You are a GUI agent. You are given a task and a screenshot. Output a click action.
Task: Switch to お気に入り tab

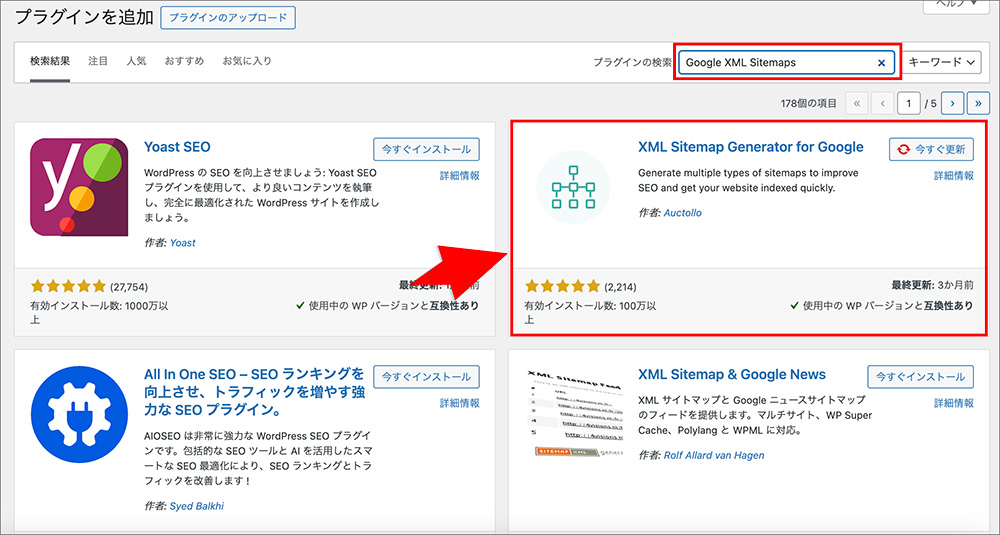point(247,61)
